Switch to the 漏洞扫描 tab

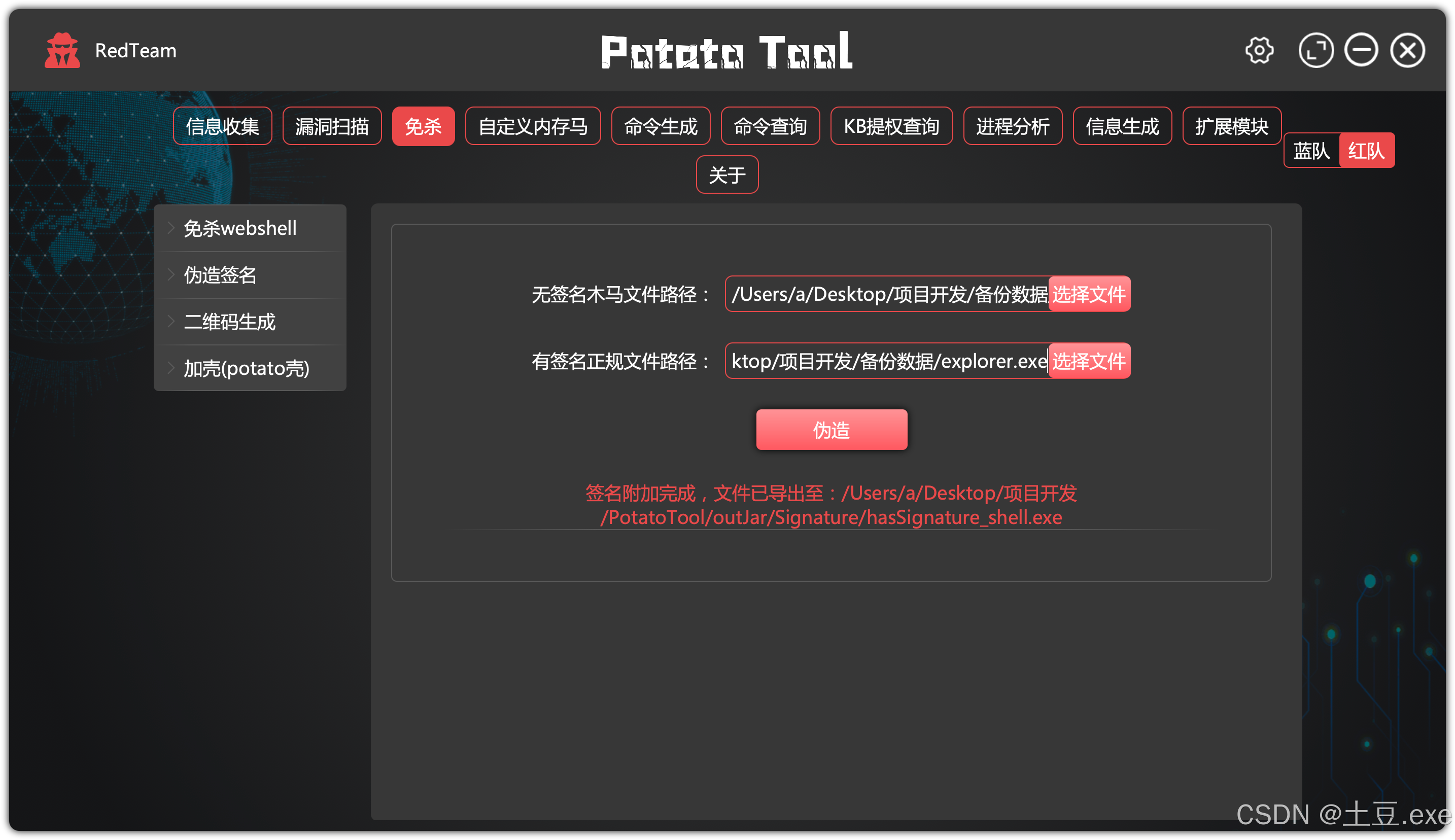(x=332, y=126)
